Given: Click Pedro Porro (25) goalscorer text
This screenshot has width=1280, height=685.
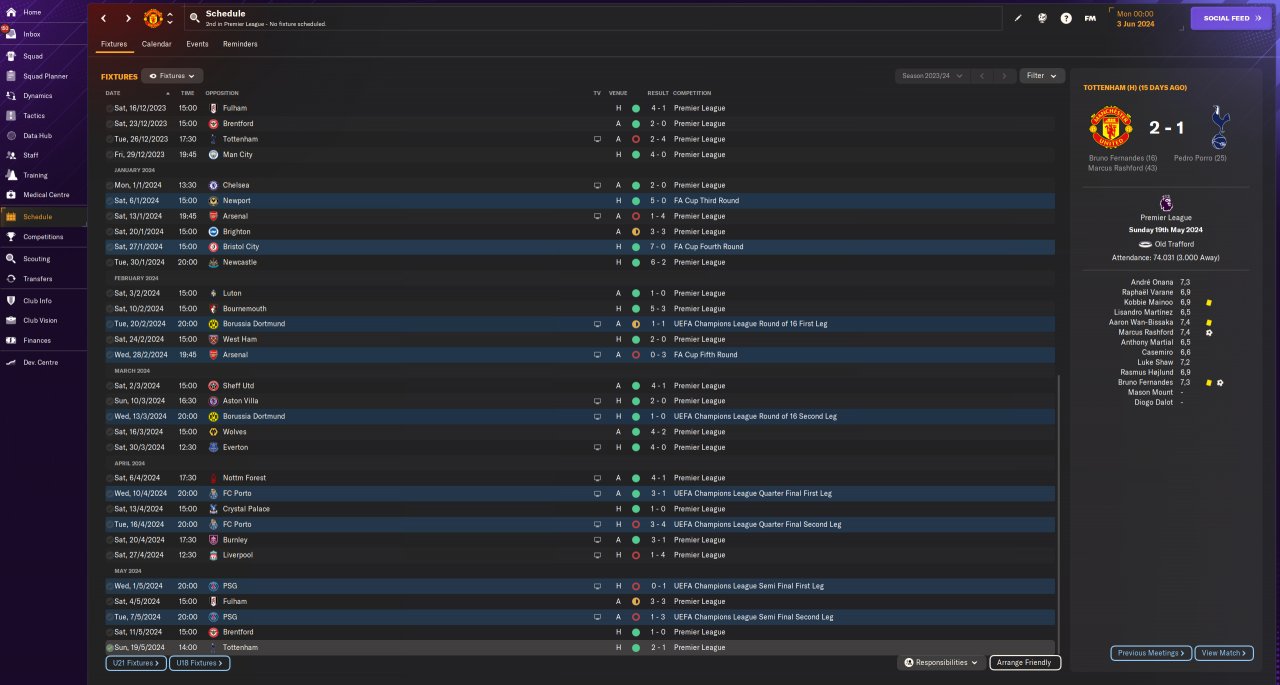Looking at the screenshot, I should (x=1200, y=158).
